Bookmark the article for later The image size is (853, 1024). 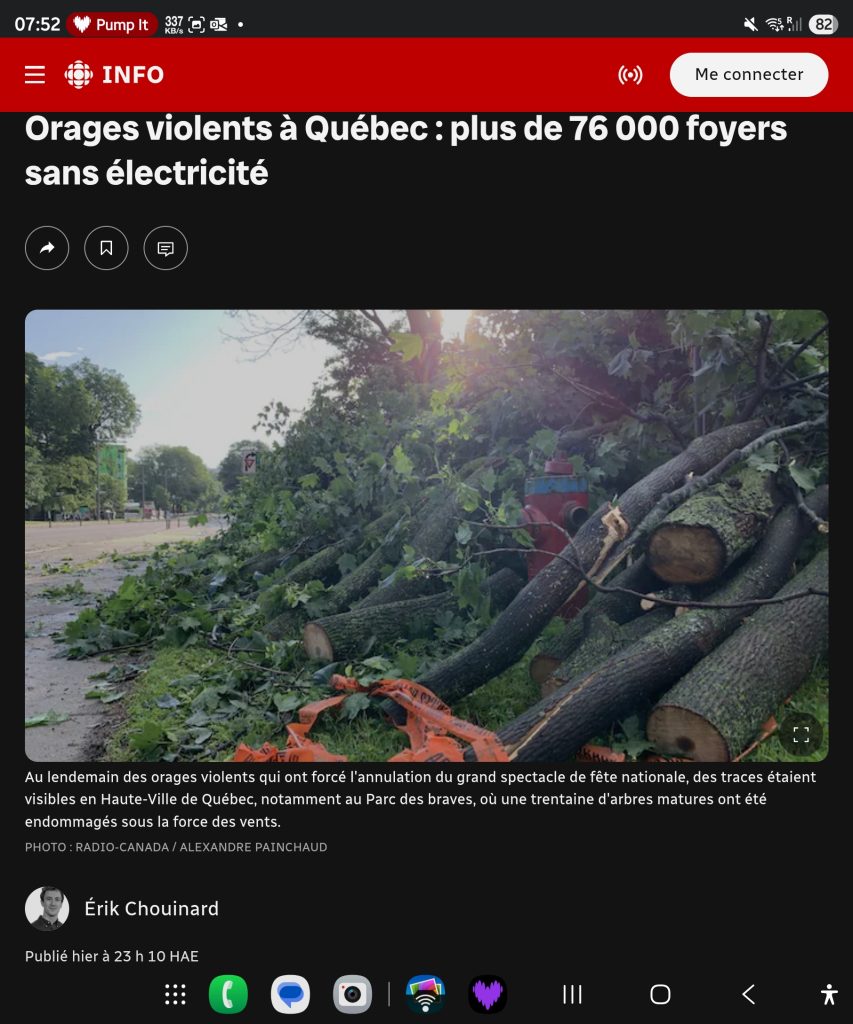(106, 248)
